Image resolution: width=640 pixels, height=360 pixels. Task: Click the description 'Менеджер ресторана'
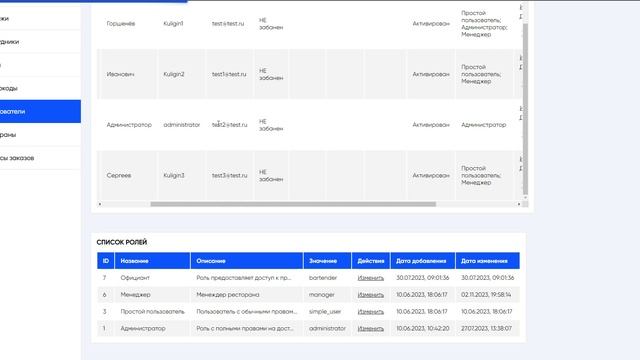tap(228, 295)
